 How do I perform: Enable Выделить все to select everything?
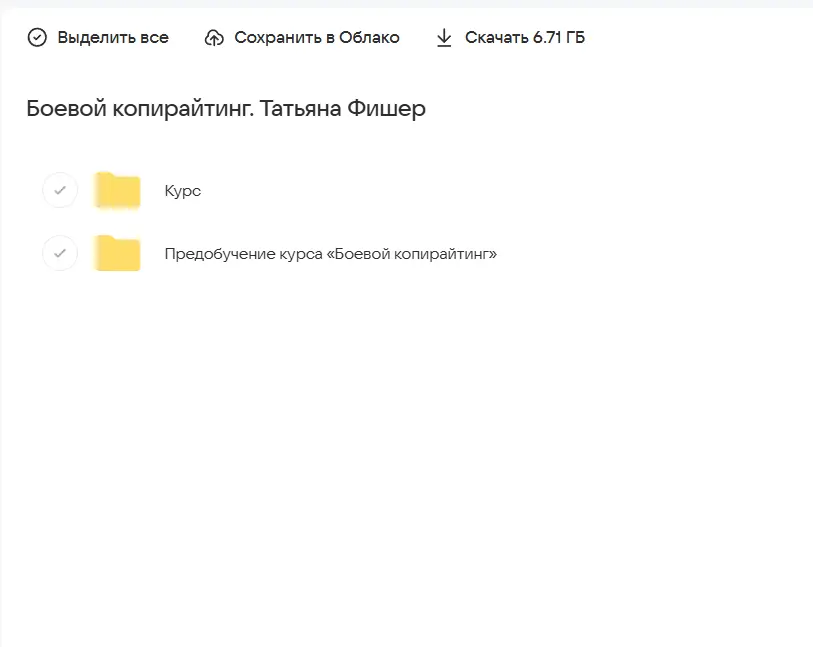97,37
